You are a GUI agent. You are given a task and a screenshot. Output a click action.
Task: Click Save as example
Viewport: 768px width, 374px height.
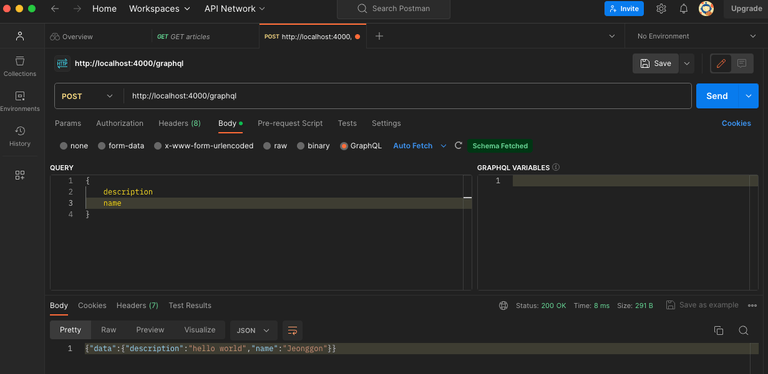[702, 305]
